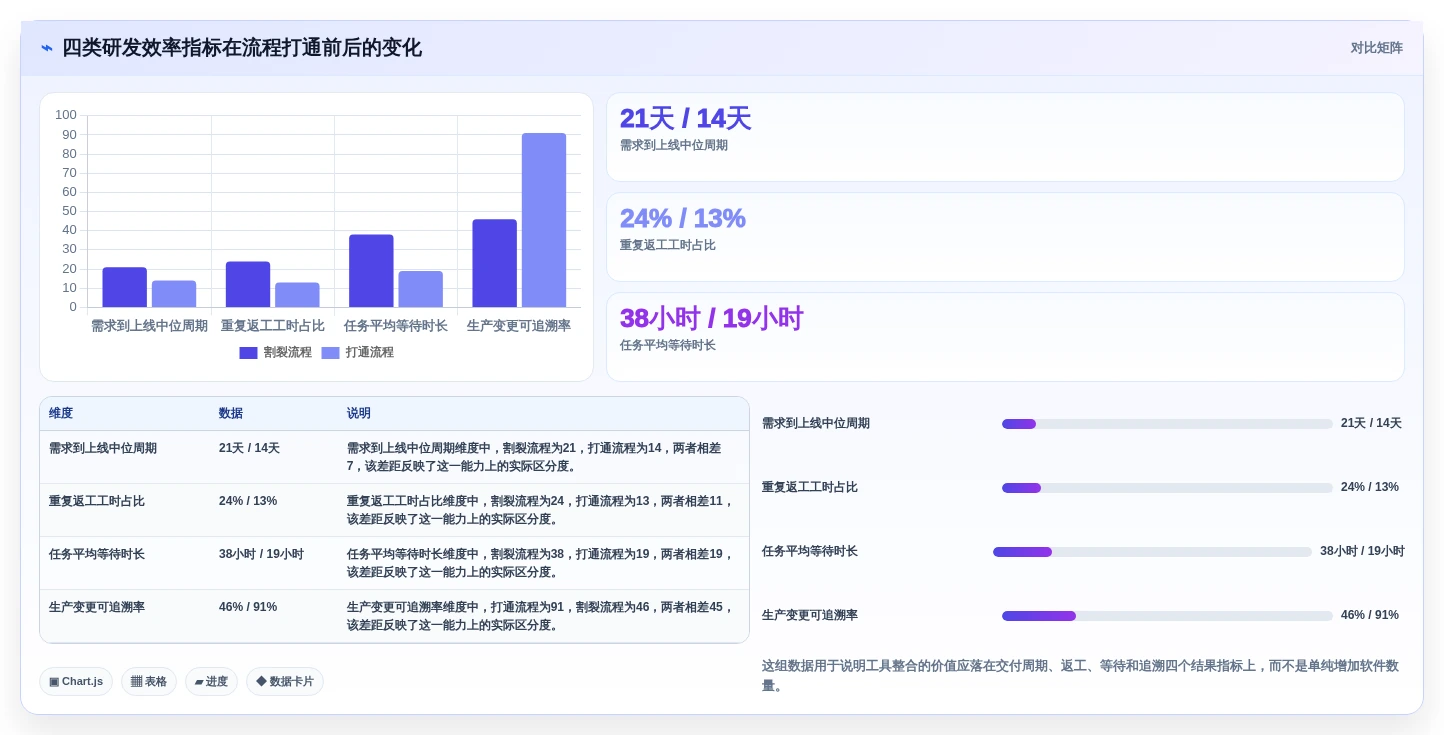
Task: Click the tallest 打通流程 bar for 生产变更可追溯率
Action: click(544, 220)
